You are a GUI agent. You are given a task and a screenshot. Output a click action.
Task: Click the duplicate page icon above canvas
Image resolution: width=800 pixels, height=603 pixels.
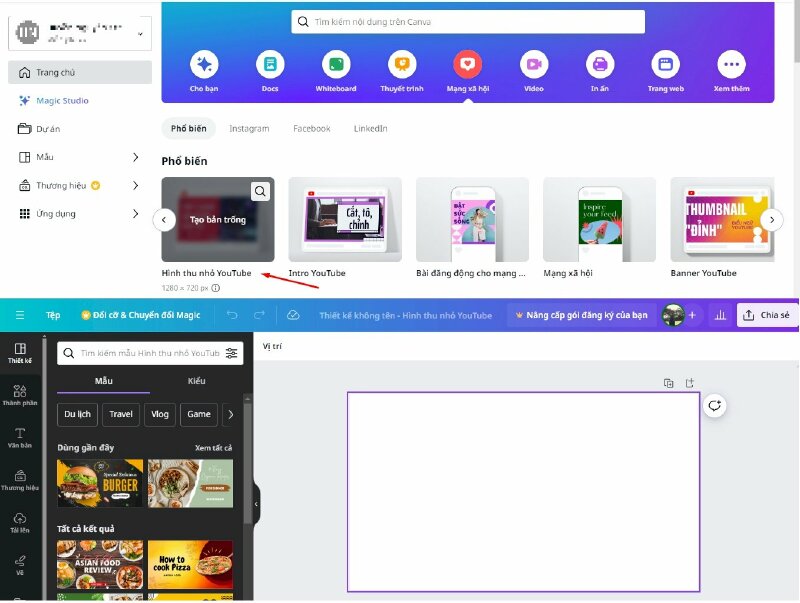(x=669, y=383)
